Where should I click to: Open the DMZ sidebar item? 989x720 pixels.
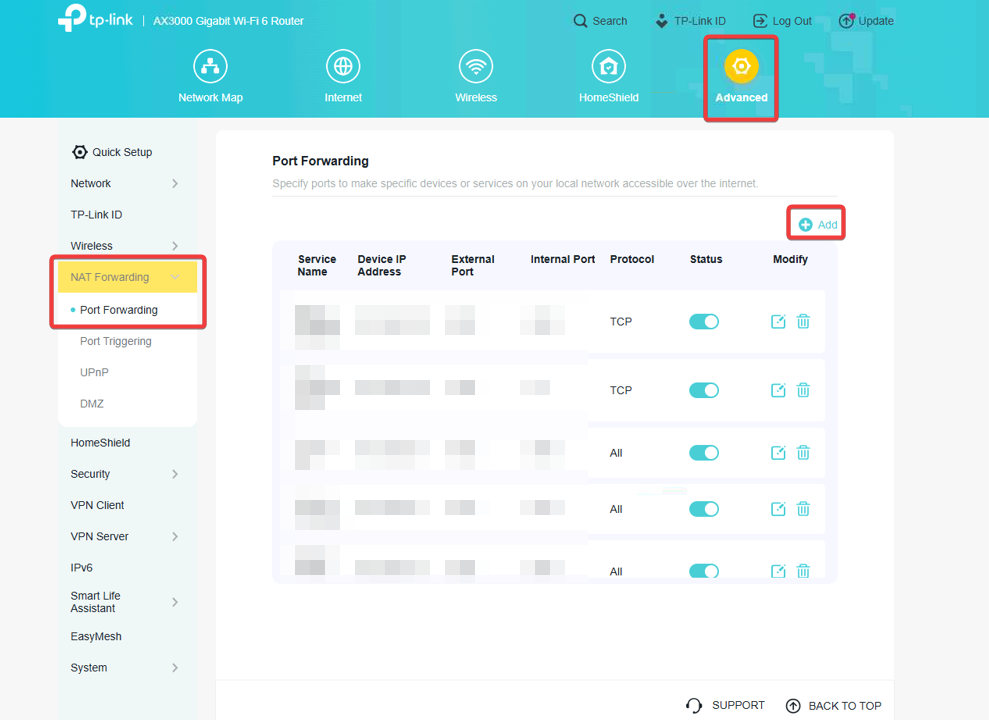click(x=92, y=404)
